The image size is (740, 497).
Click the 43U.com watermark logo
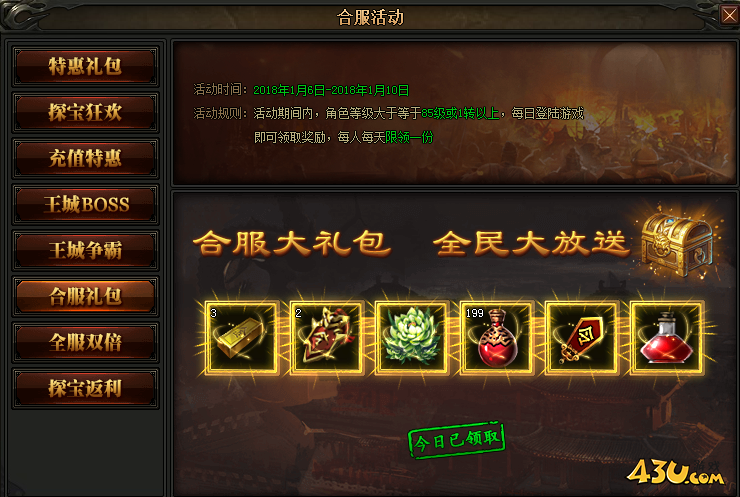pyautogui.click(x=676, y=472)
